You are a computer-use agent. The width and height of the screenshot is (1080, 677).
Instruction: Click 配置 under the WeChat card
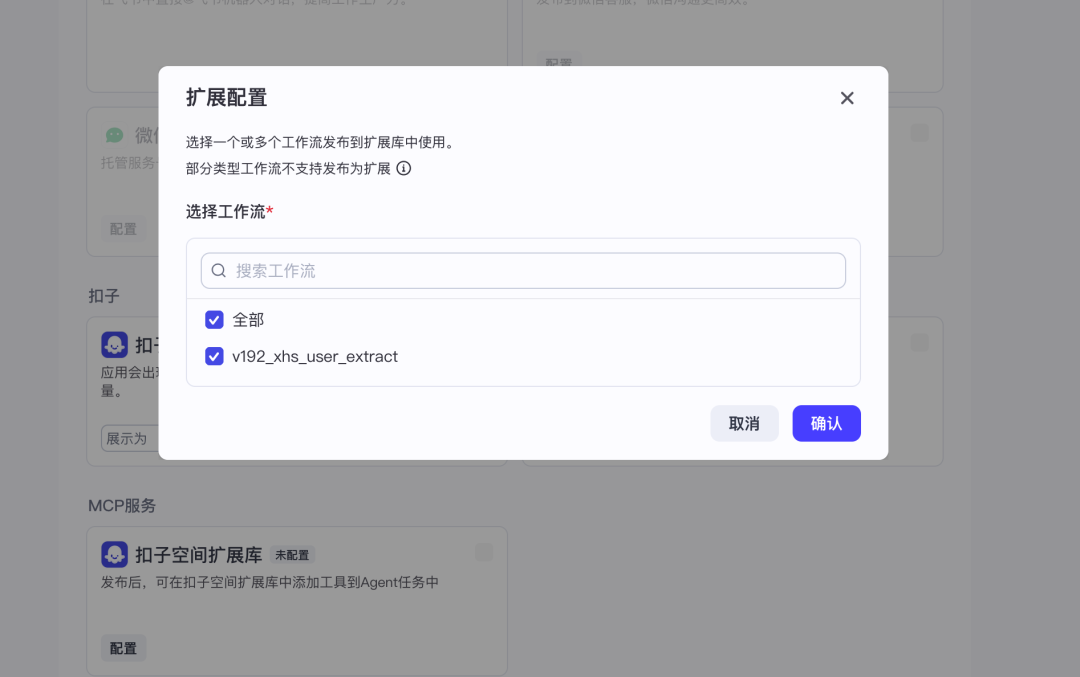[x=123, y=229]
